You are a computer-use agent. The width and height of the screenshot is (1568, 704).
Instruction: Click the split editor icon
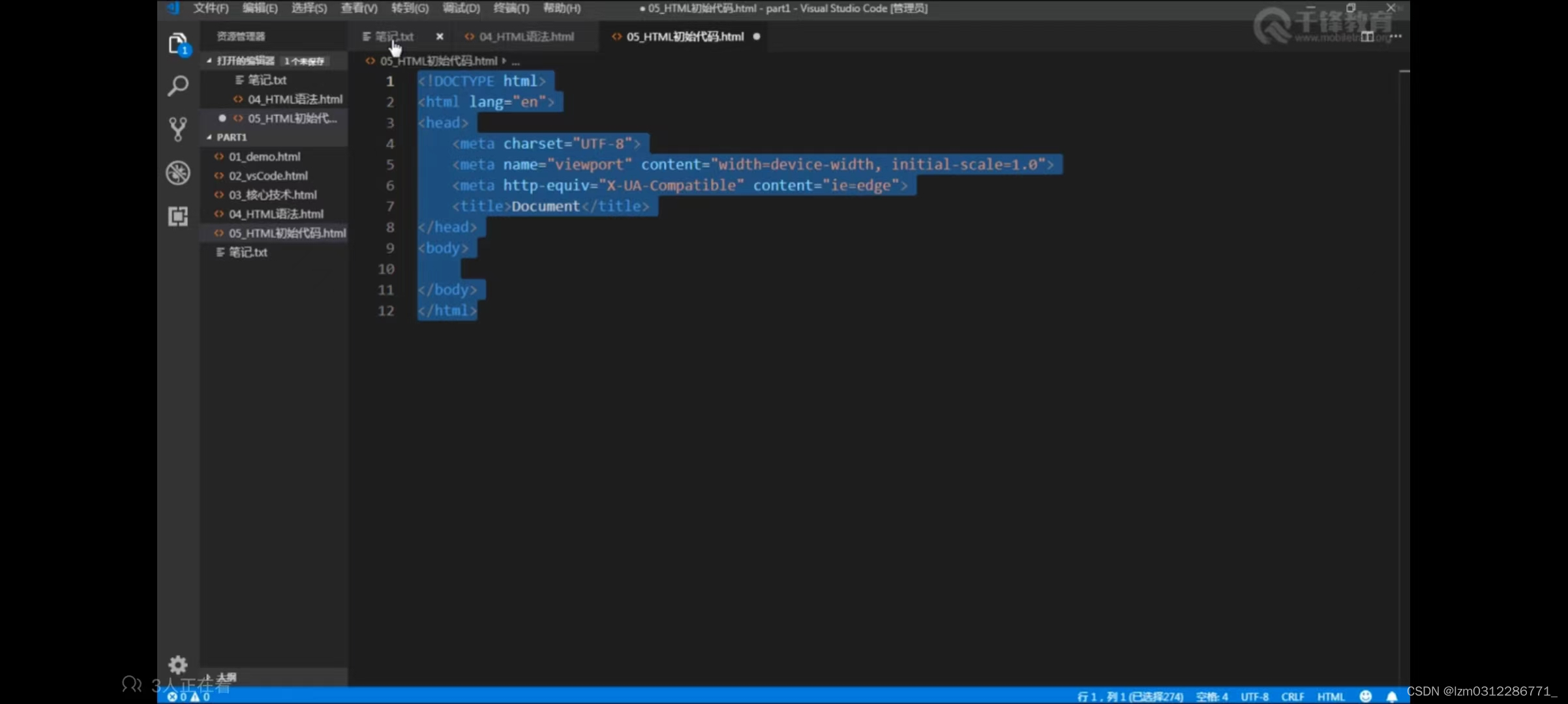click(1367, 37)
